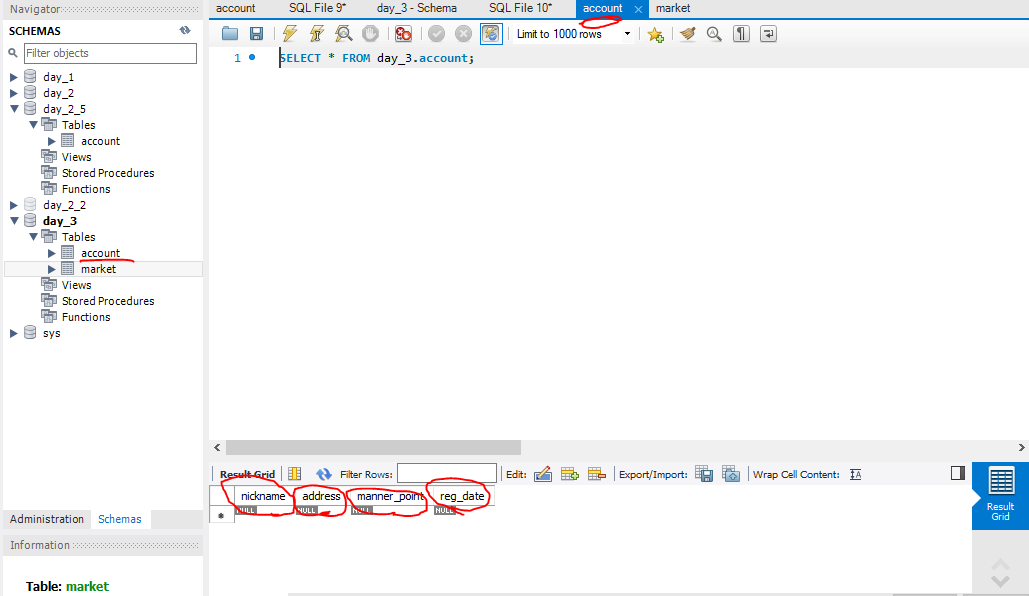Image resolution: width=1029 pixels, height=596 pixels.
Task: Select market table in day_3
Action: point(98,269)
